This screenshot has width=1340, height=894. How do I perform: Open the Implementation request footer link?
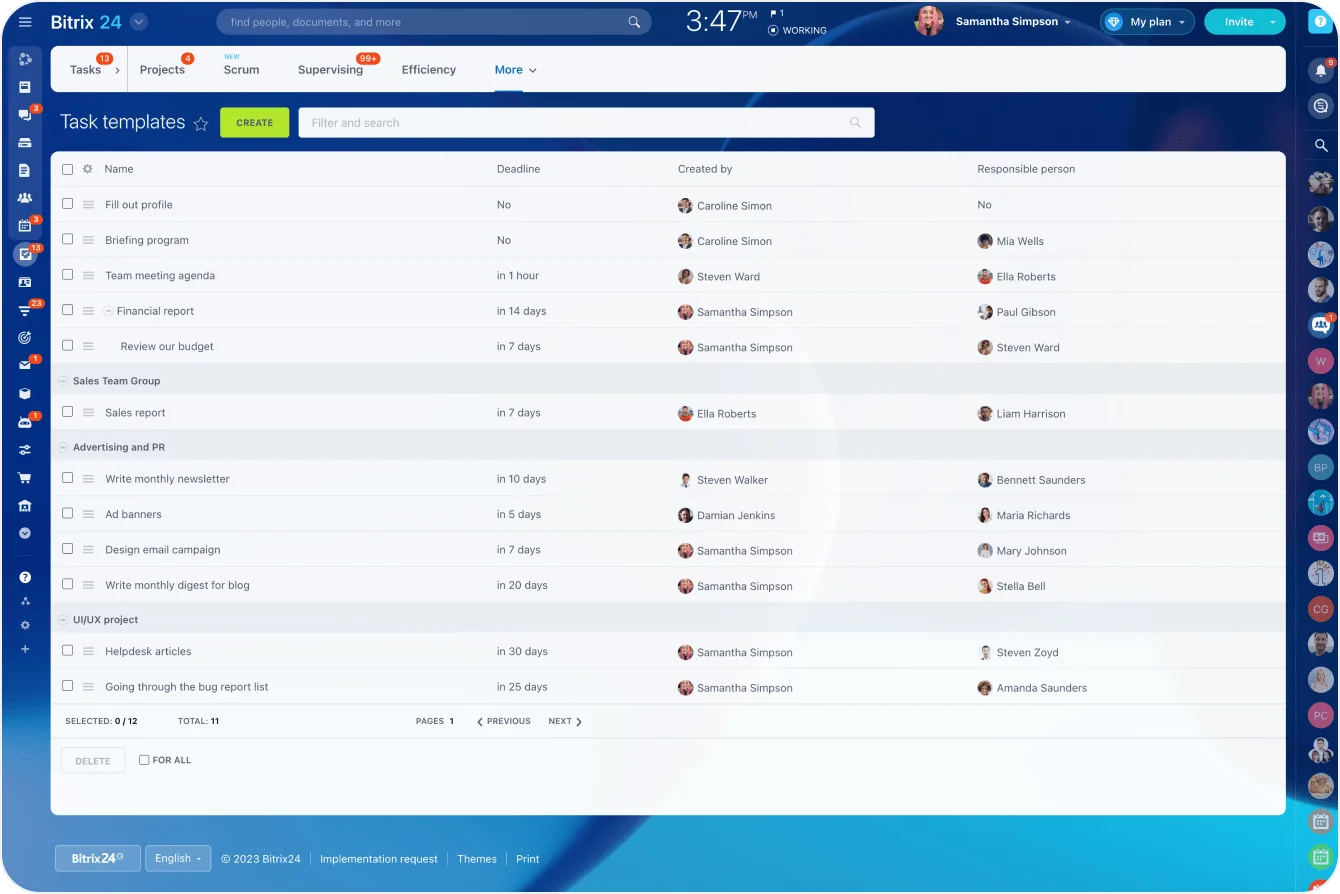coord(378,859)
